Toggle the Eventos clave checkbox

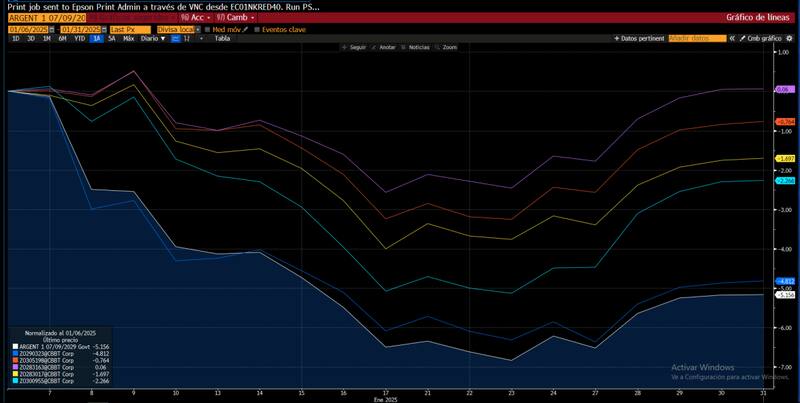(x=257, y=29)
